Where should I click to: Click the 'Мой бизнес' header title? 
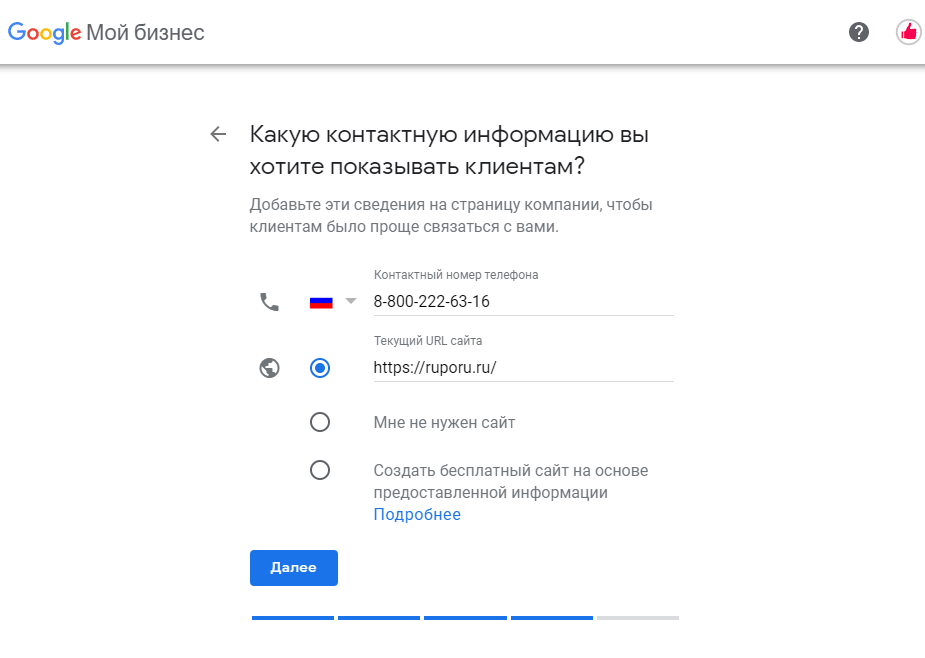(x=145, y=32)
